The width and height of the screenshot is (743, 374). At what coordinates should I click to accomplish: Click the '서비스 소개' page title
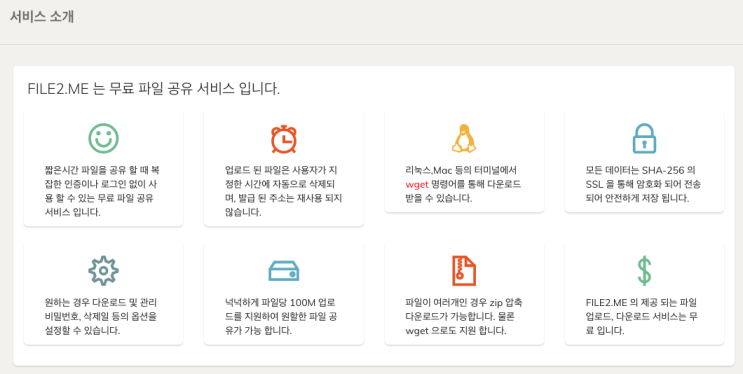(x=42, y=17)
